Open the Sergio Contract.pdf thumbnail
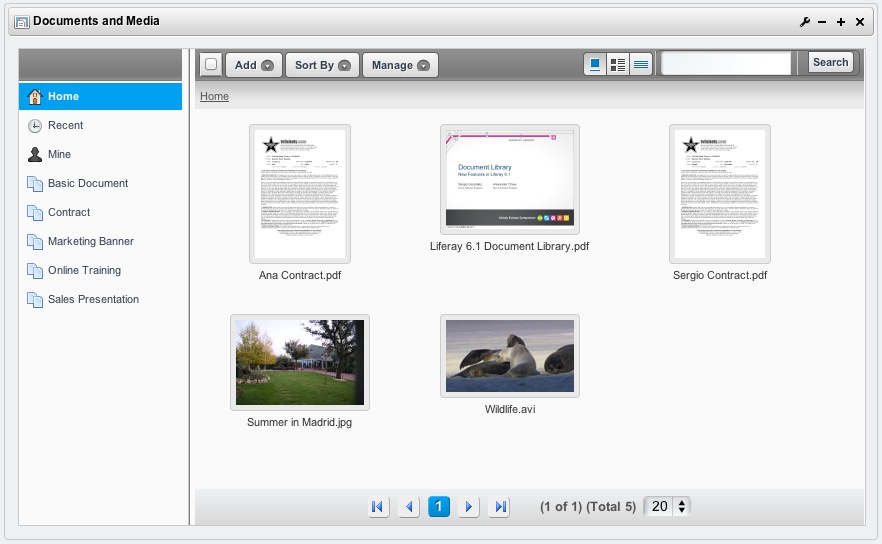Screen dimensions: 882x544 point(720,194)
